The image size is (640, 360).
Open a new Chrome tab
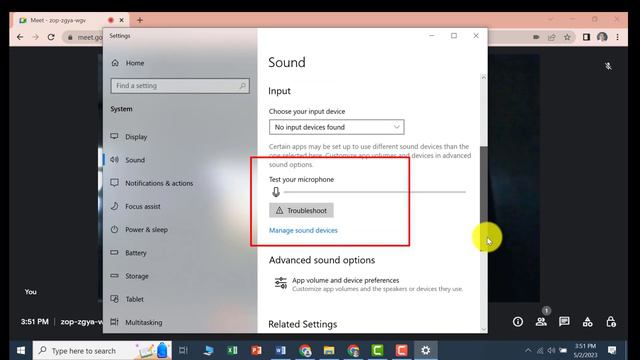tap(140, 20)
